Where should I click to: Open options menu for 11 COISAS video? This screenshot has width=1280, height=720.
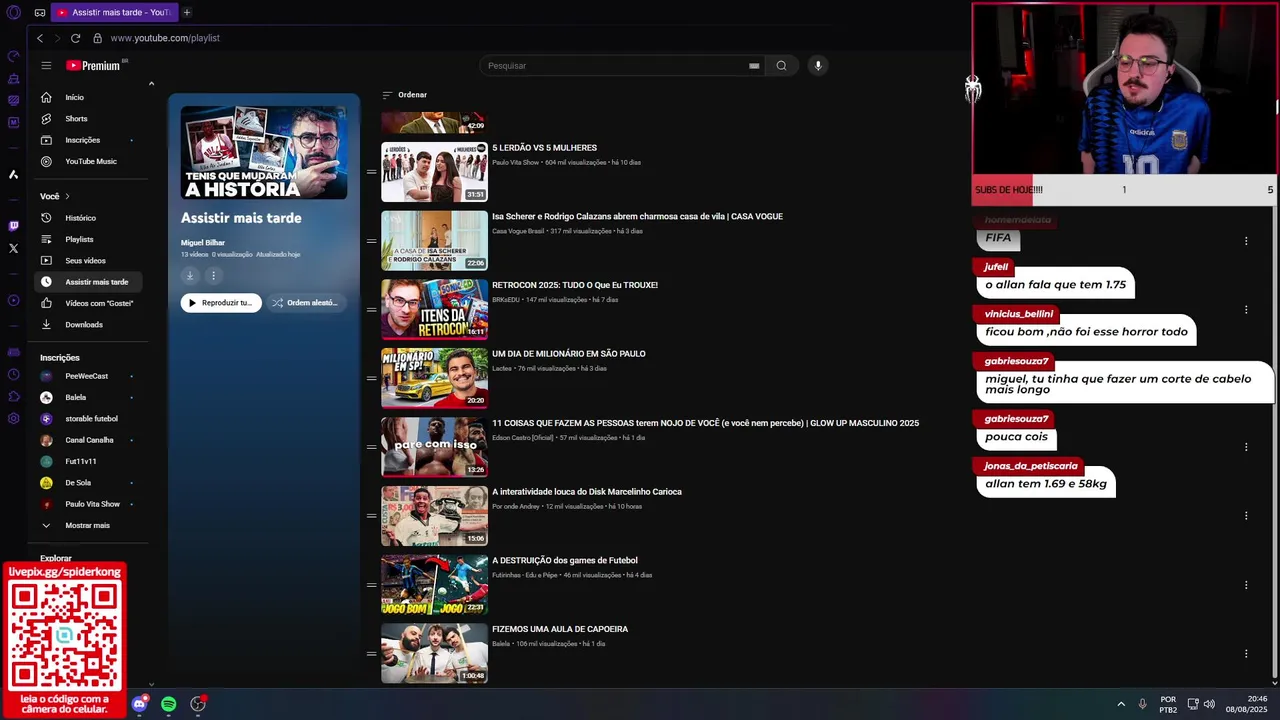pos(1246,447)
